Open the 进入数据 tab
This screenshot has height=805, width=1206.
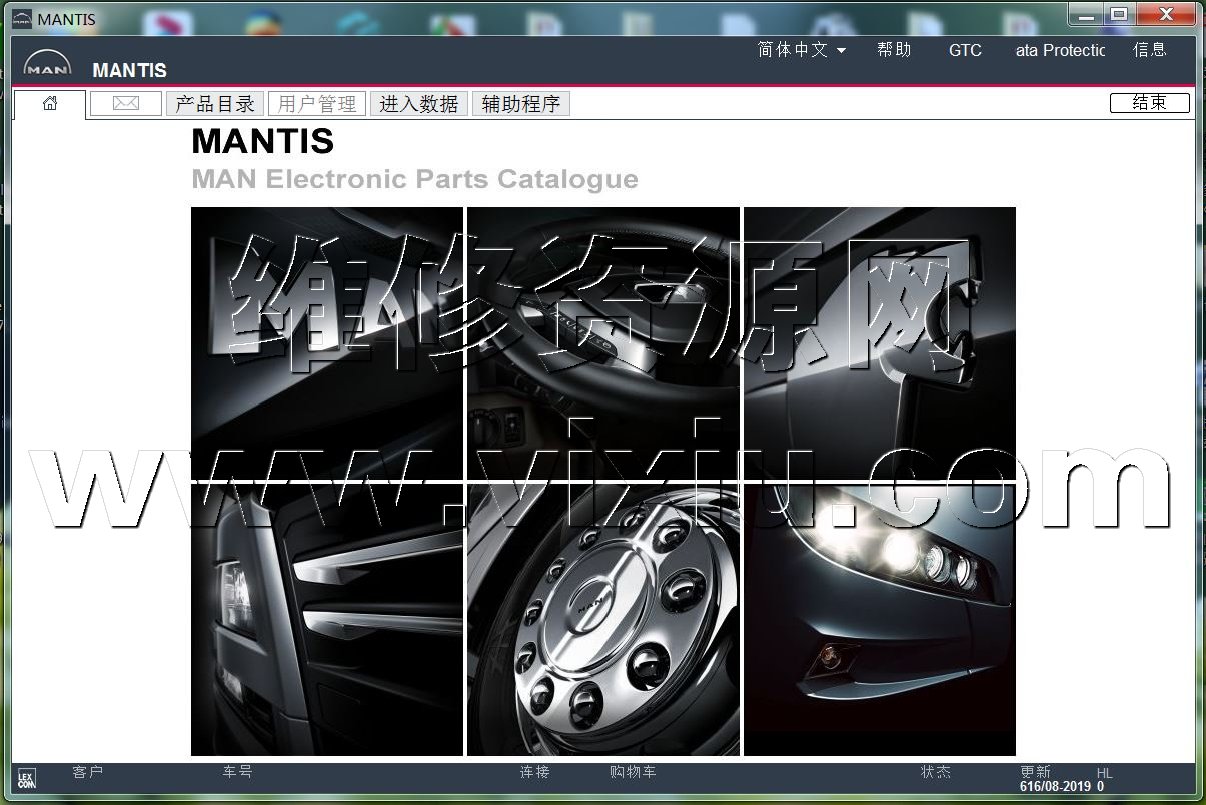click(419, 104)
